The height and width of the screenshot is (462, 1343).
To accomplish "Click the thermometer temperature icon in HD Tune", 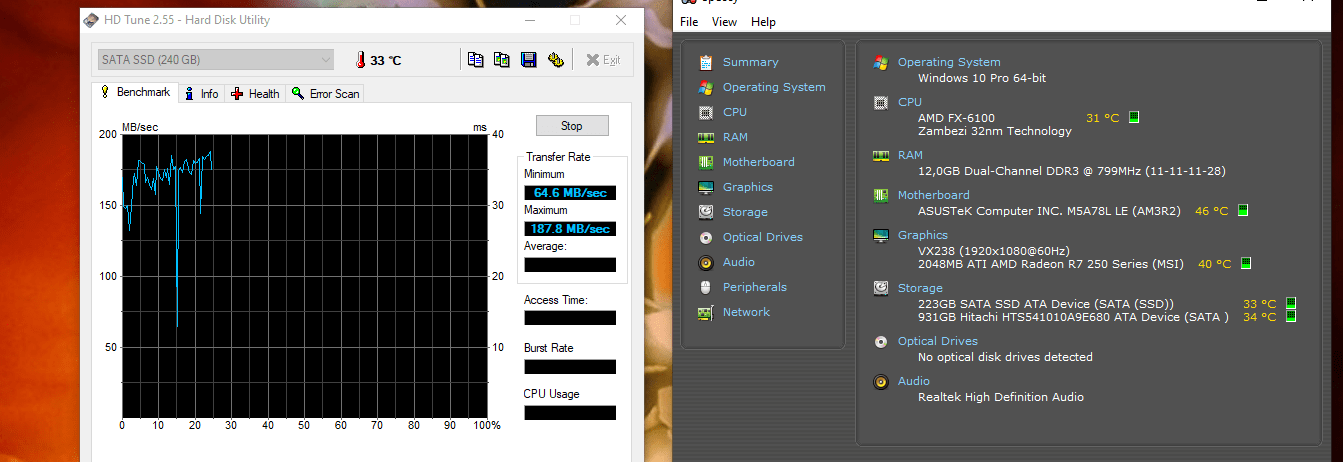I will (x=360, y=60).
